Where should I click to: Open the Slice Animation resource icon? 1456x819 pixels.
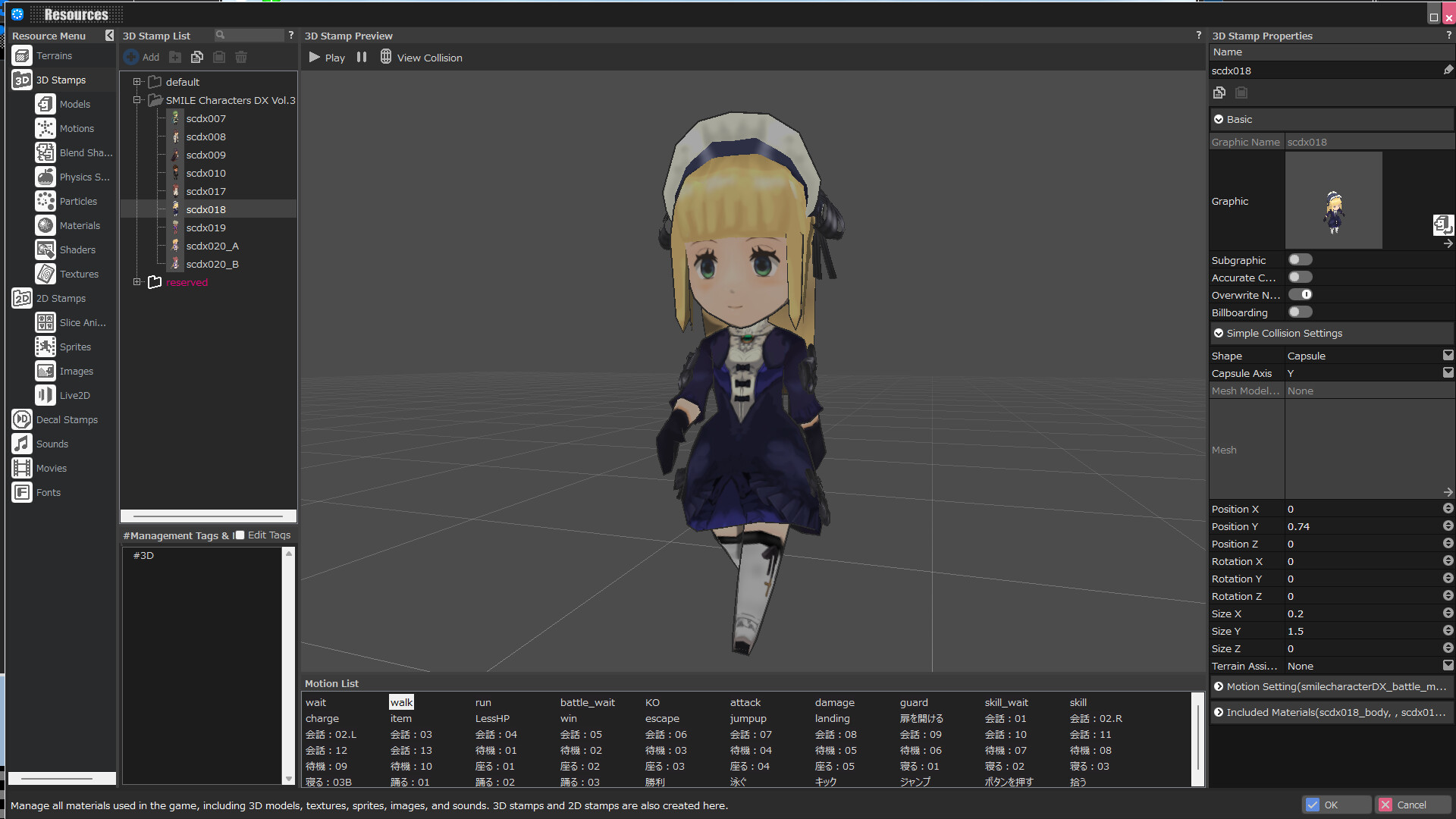coord(45,322)
